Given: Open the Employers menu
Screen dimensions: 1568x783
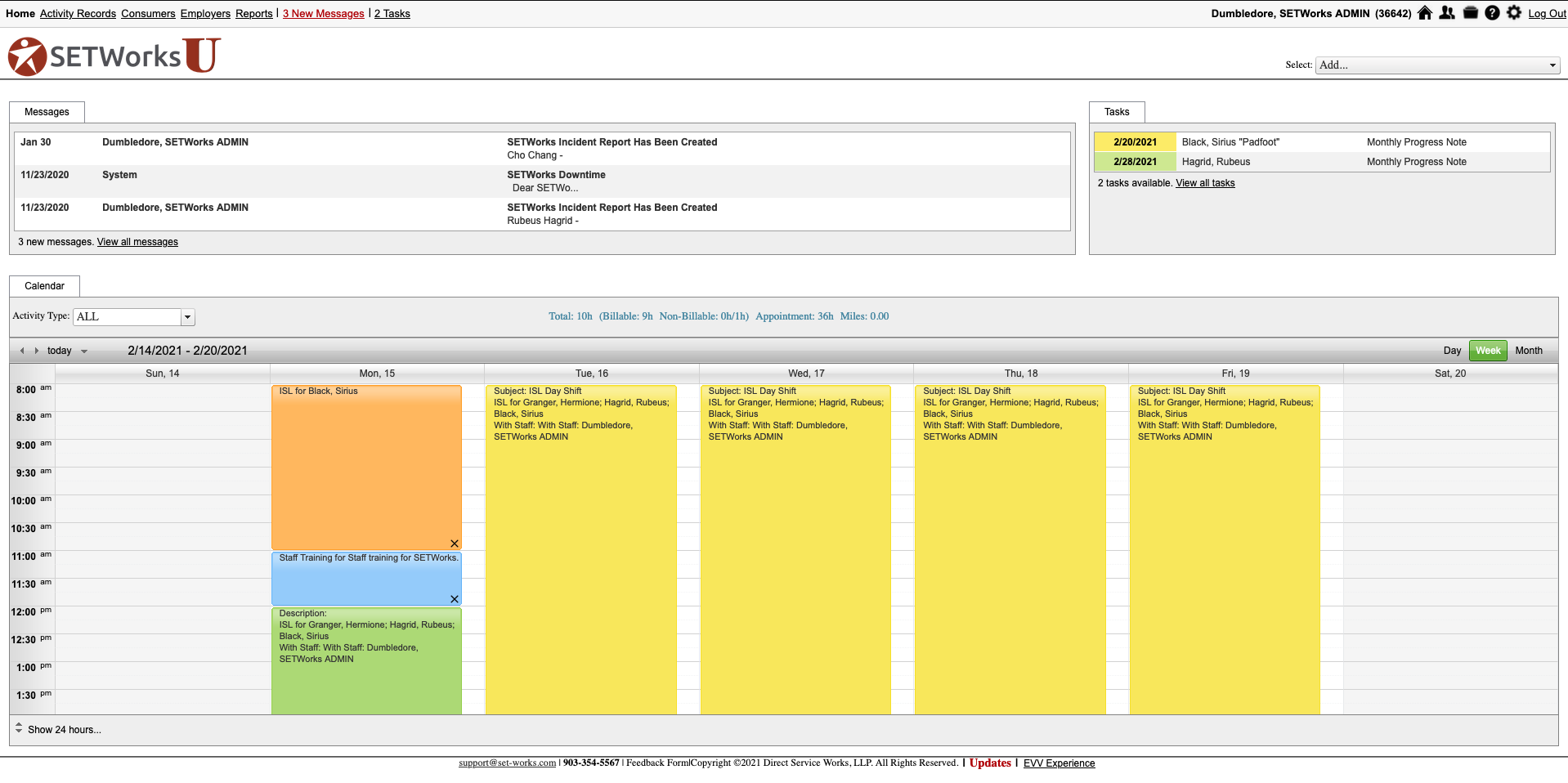Looking at the screenshot, I should click(x=205, y=14).
